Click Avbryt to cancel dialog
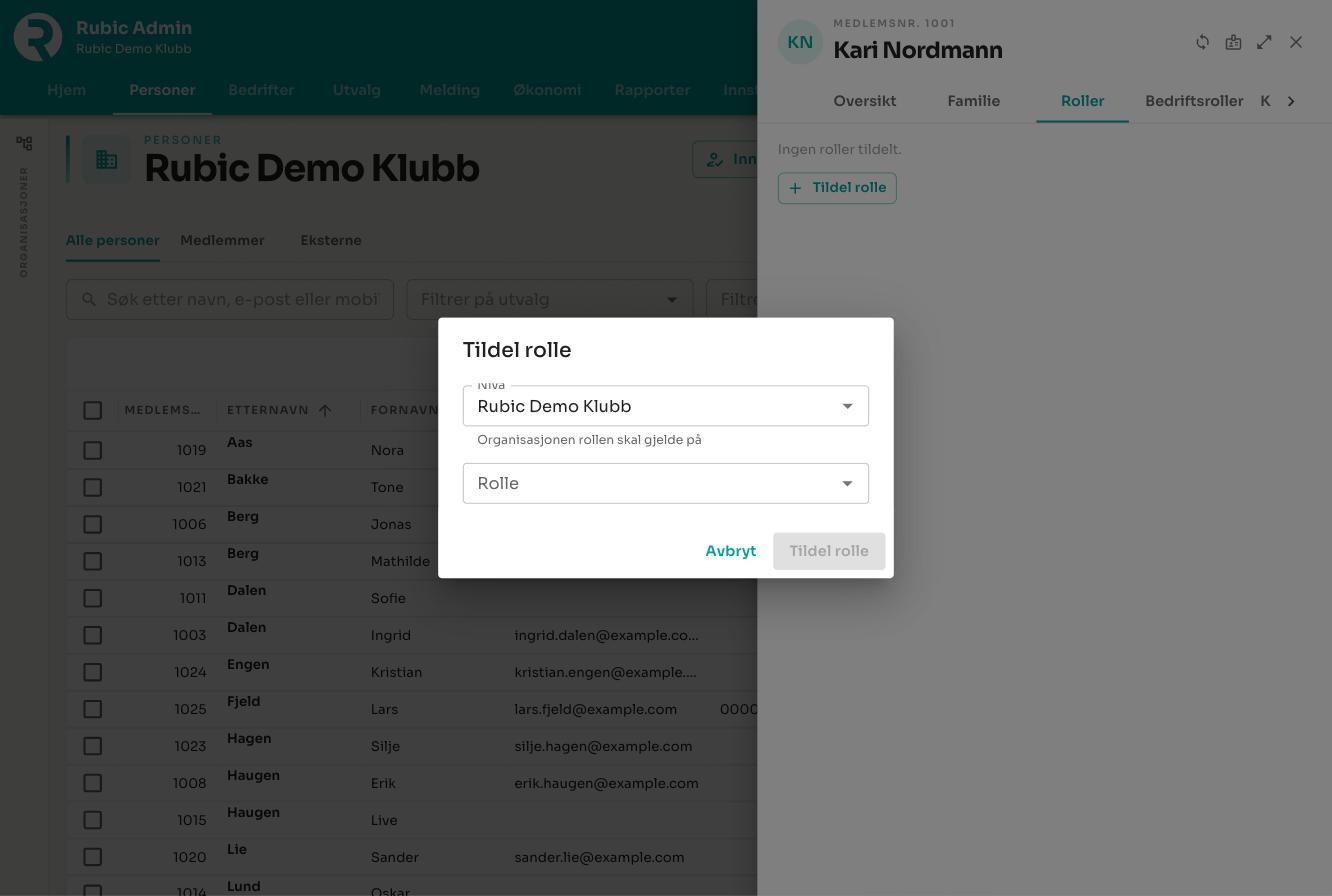 coord(731,551)
